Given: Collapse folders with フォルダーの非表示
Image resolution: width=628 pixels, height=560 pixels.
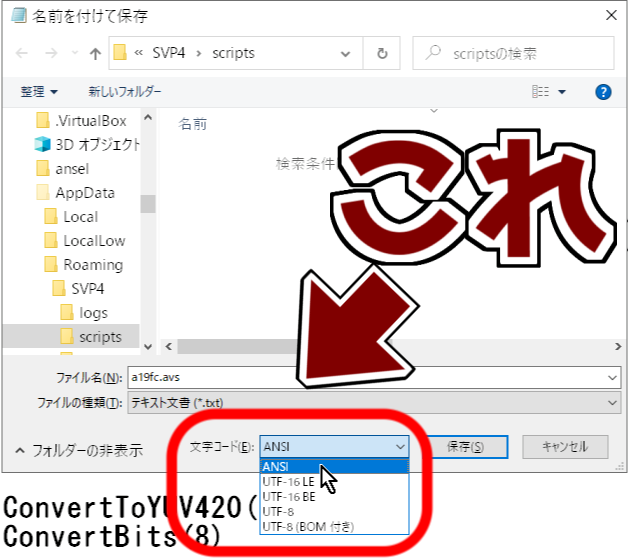Looking at the screenshot, I should (x=79, y=450).
